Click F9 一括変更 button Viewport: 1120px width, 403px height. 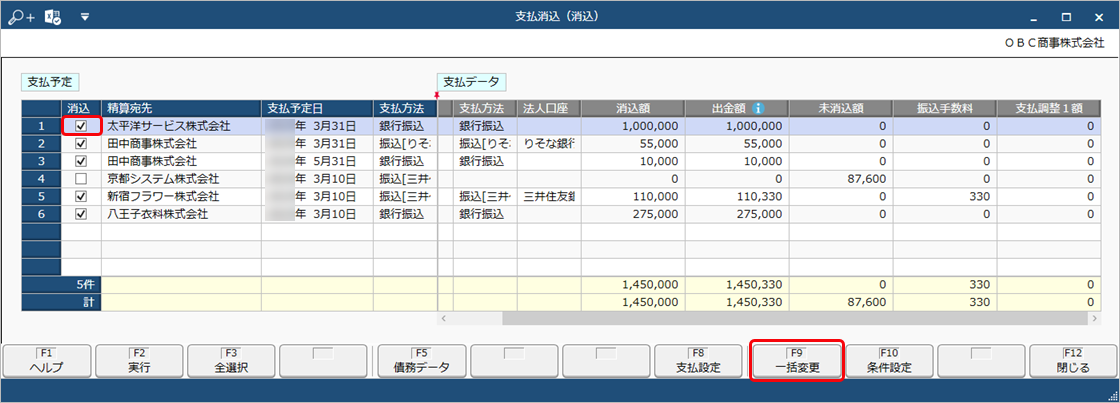(796, 362)
